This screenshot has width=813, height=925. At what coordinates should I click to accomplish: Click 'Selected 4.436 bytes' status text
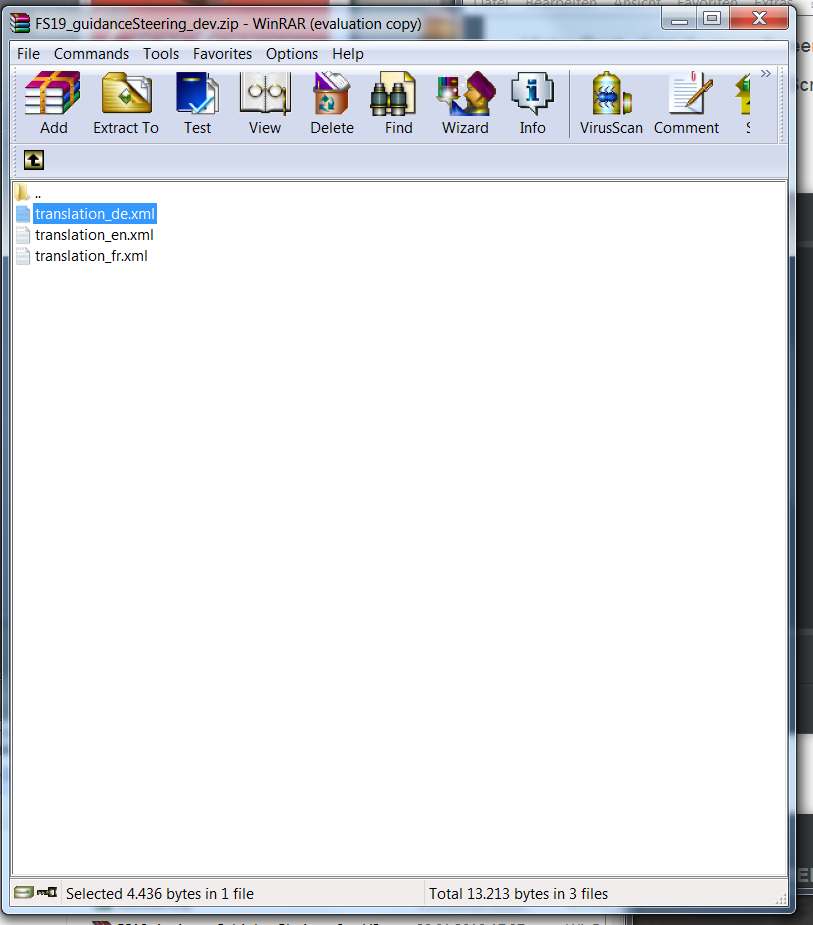click(160, 894)
